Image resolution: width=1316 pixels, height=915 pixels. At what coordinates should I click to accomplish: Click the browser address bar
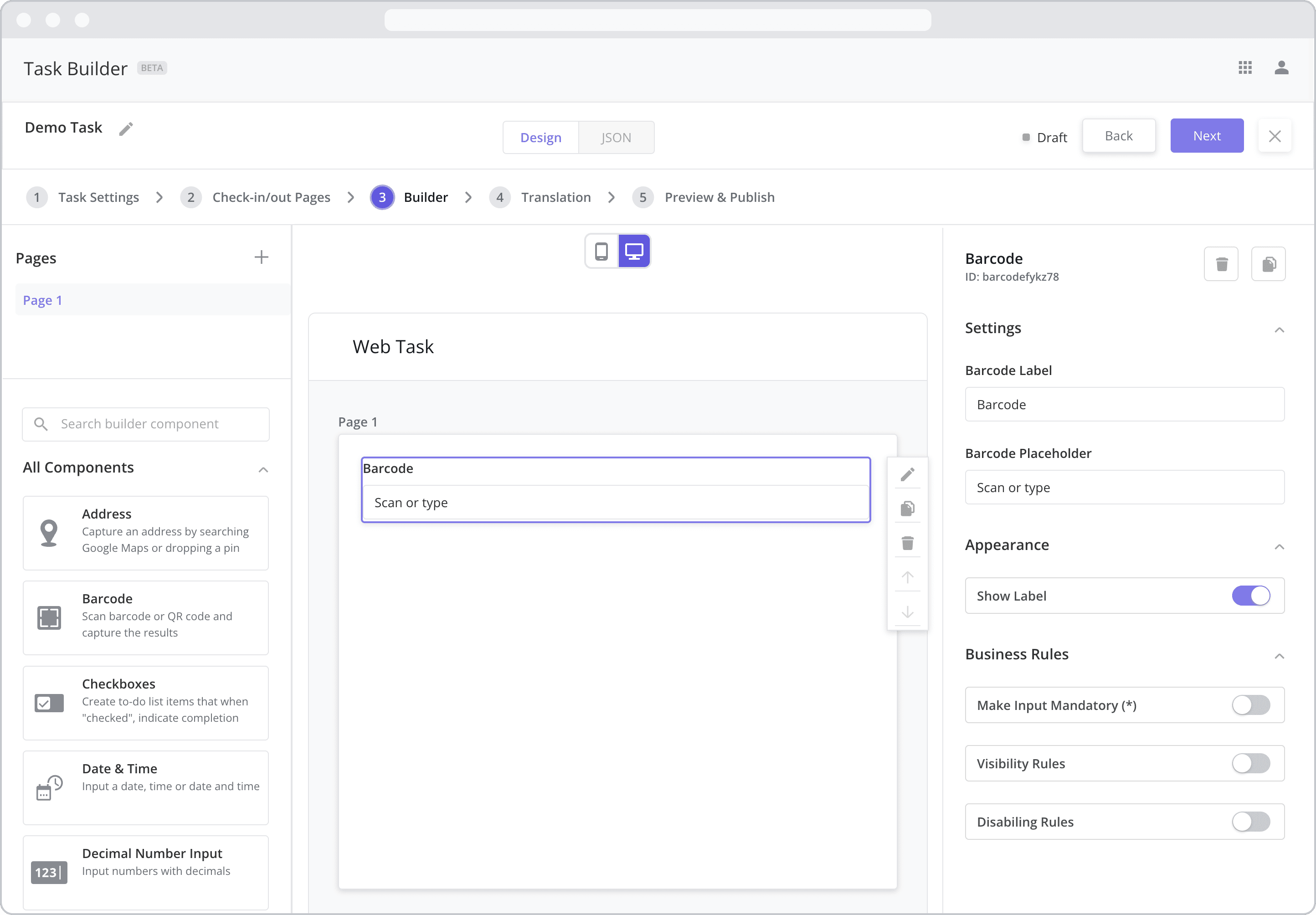(658, 20)
